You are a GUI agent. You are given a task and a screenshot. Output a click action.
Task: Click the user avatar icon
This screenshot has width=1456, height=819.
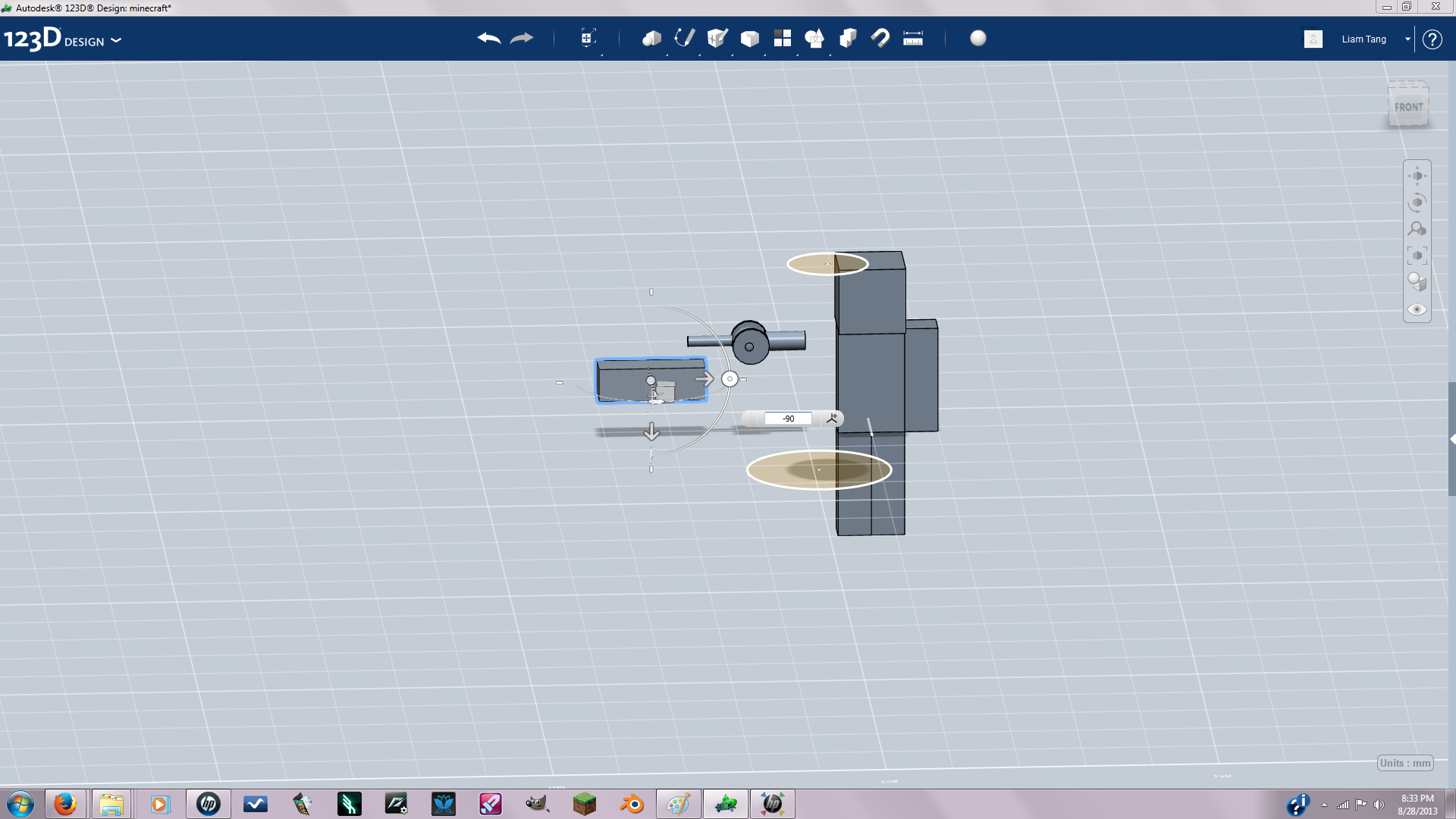[x=1313, y=39]
